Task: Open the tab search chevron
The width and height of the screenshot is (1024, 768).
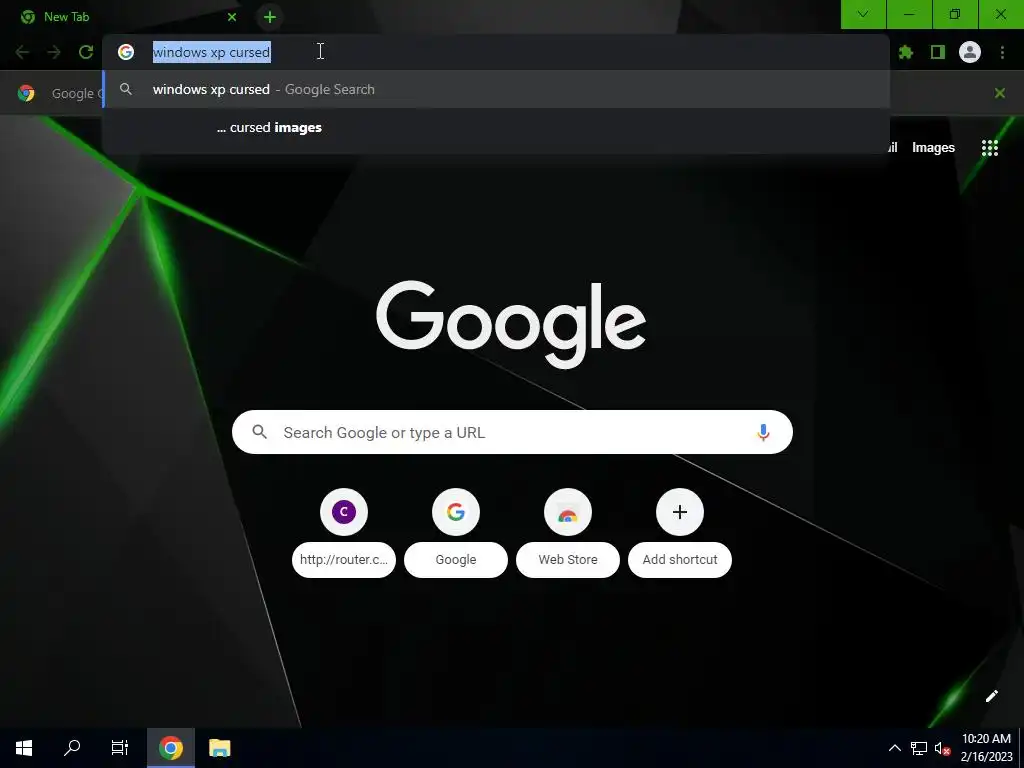Action: tap(863, 14)
